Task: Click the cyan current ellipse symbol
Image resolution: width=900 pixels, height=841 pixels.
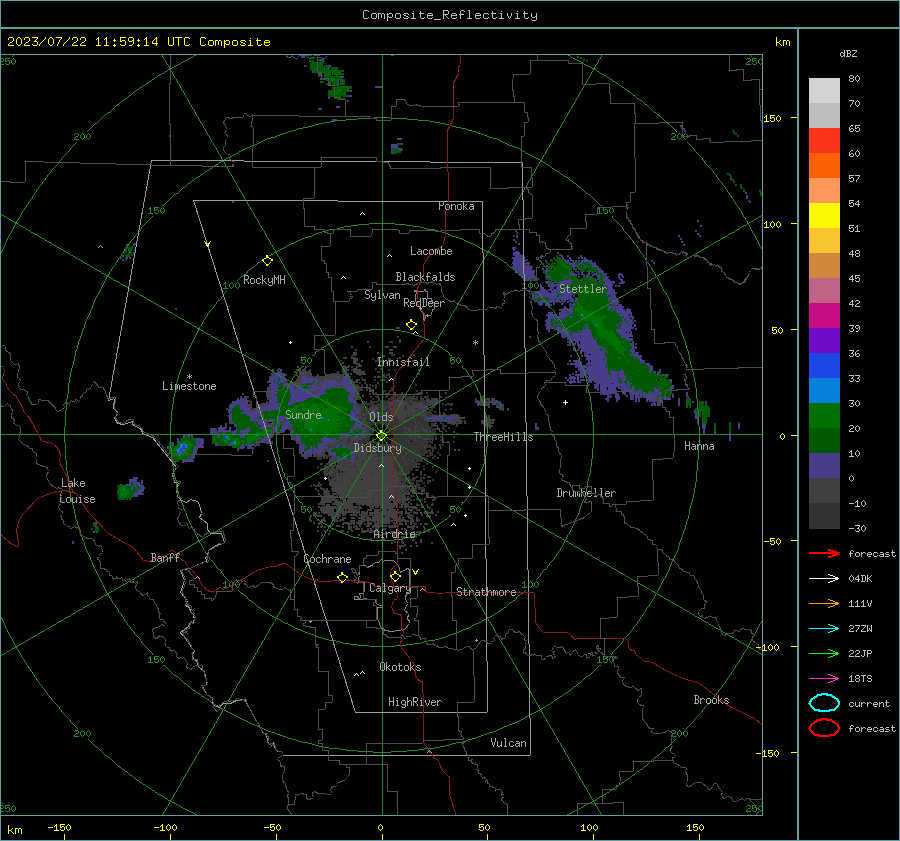Action: coord(824,703)
